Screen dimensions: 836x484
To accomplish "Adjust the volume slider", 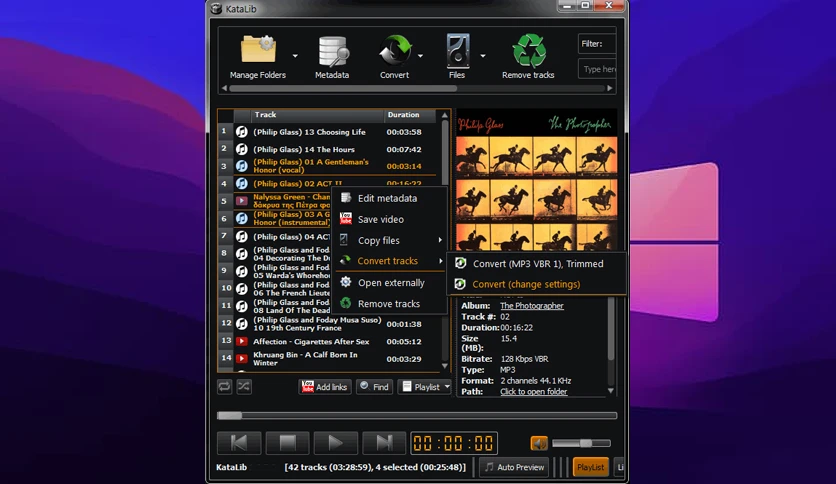I will (581, 443).
